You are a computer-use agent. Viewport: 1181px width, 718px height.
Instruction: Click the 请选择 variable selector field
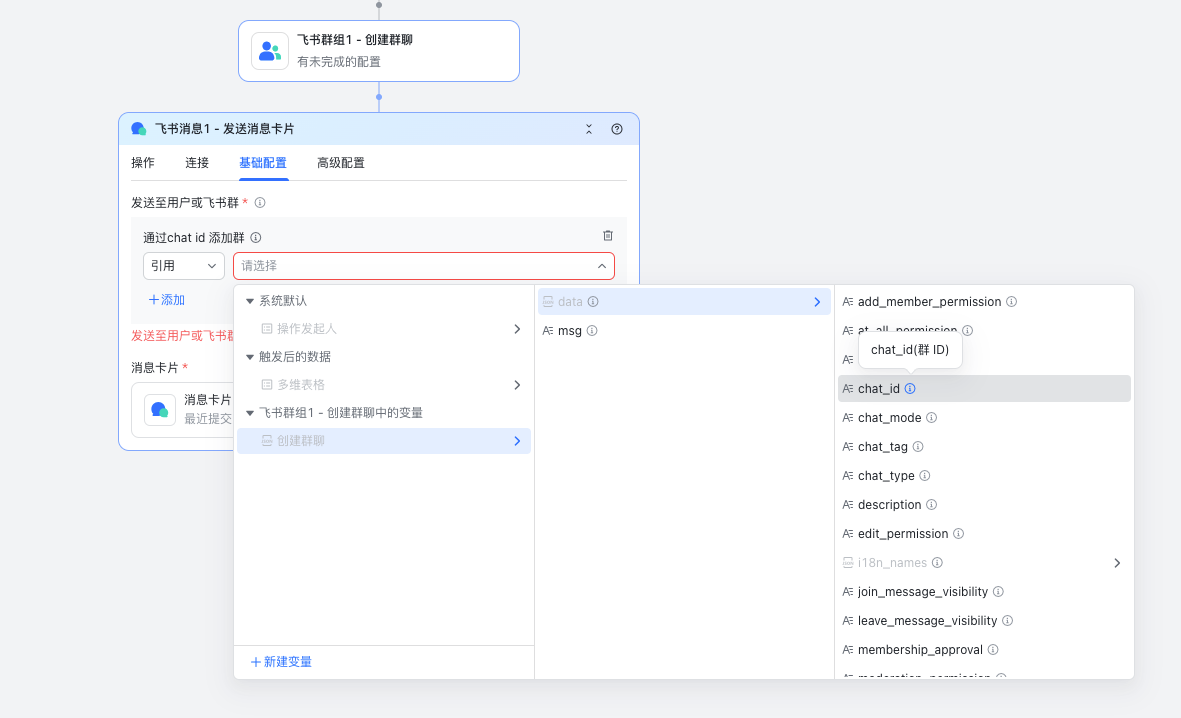tap(424, 266)
